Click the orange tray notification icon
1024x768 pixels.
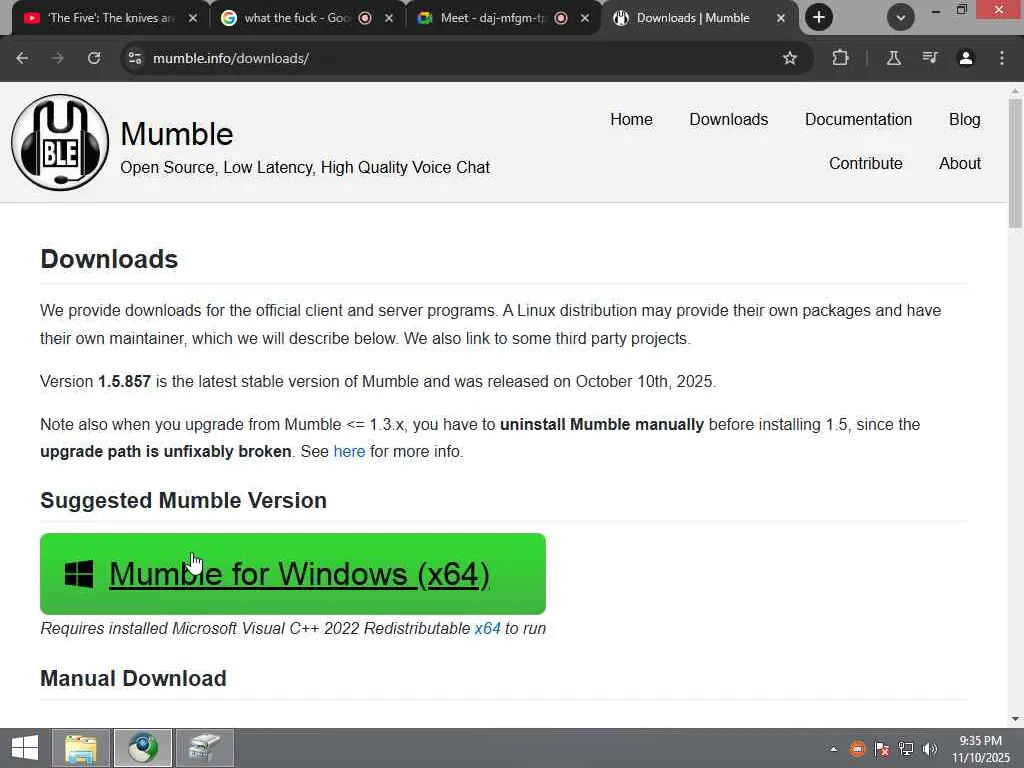pyautogui.click(x=857, y=749)
